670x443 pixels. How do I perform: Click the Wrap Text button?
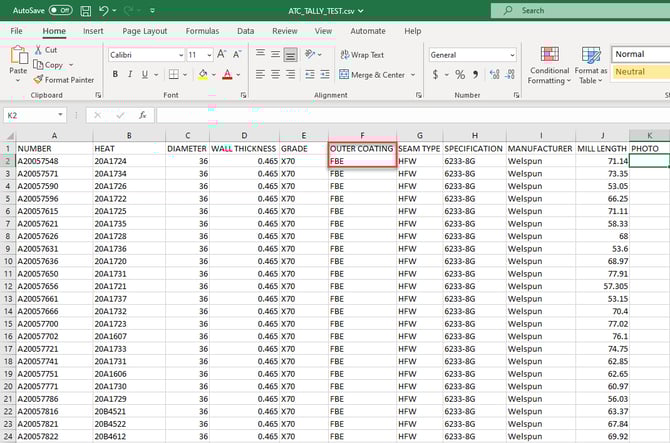coord(362,55)
